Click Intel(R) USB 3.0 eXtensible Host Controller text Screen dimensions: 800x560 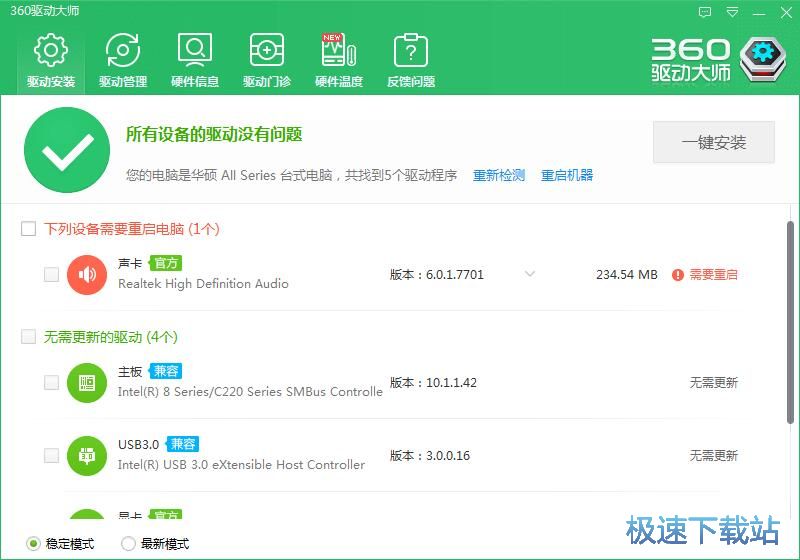[x=241, y=465]
